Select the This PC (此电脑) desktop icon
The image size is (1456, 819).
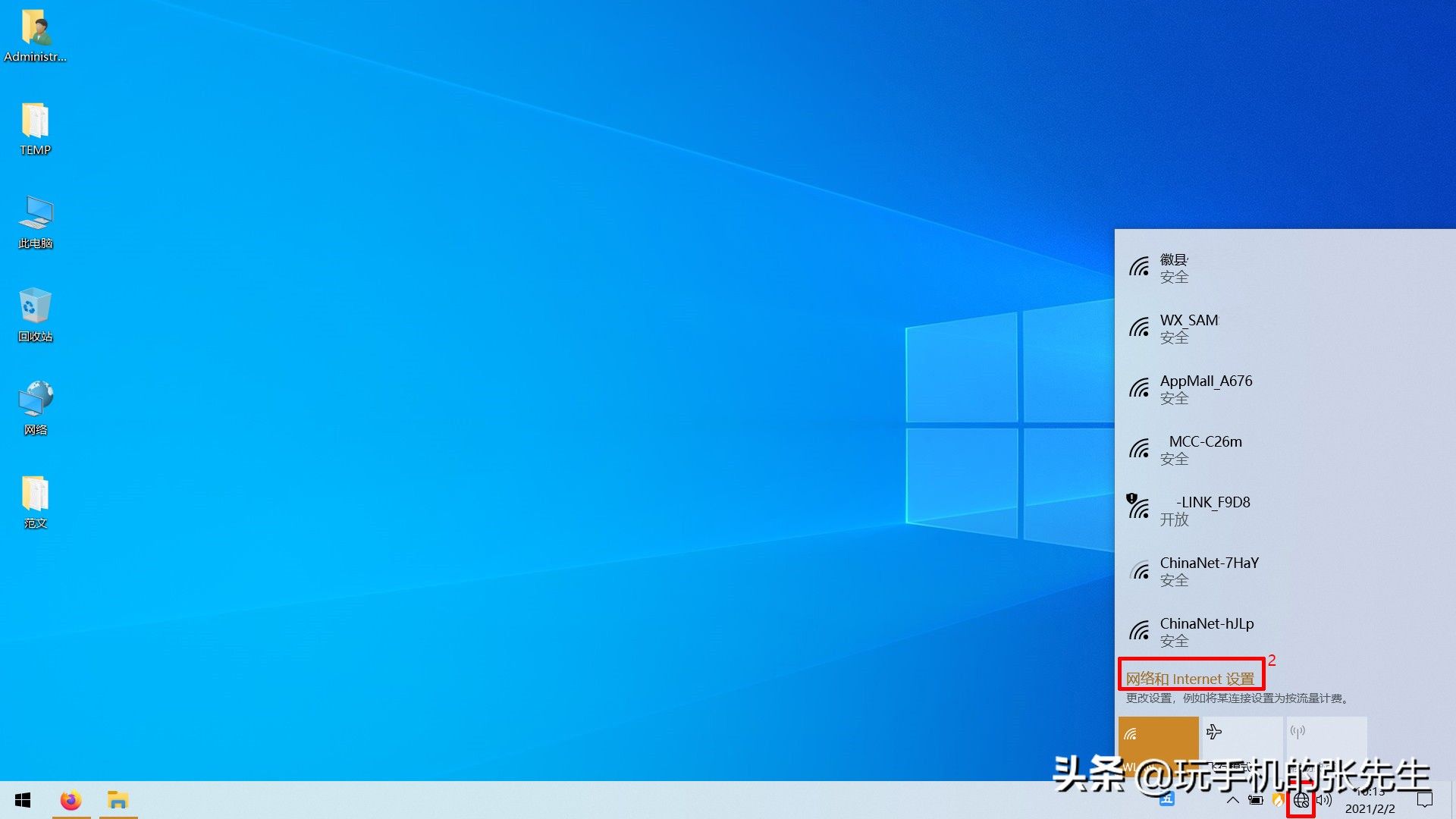click(35, 221)
